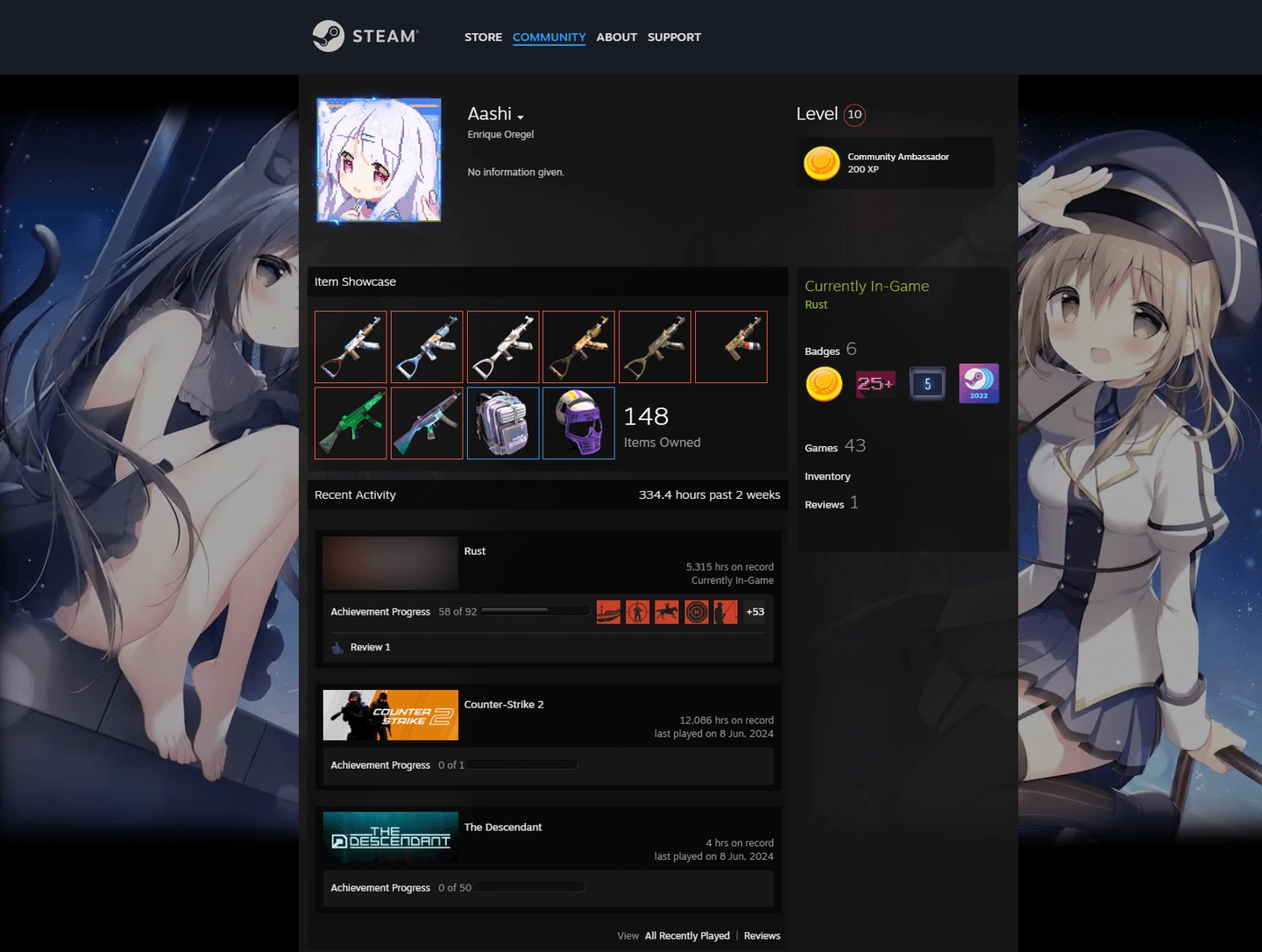Click the crosshair target achievement icon
Image resolution: width=1262 pixels, height=952 pixels.
638,612
